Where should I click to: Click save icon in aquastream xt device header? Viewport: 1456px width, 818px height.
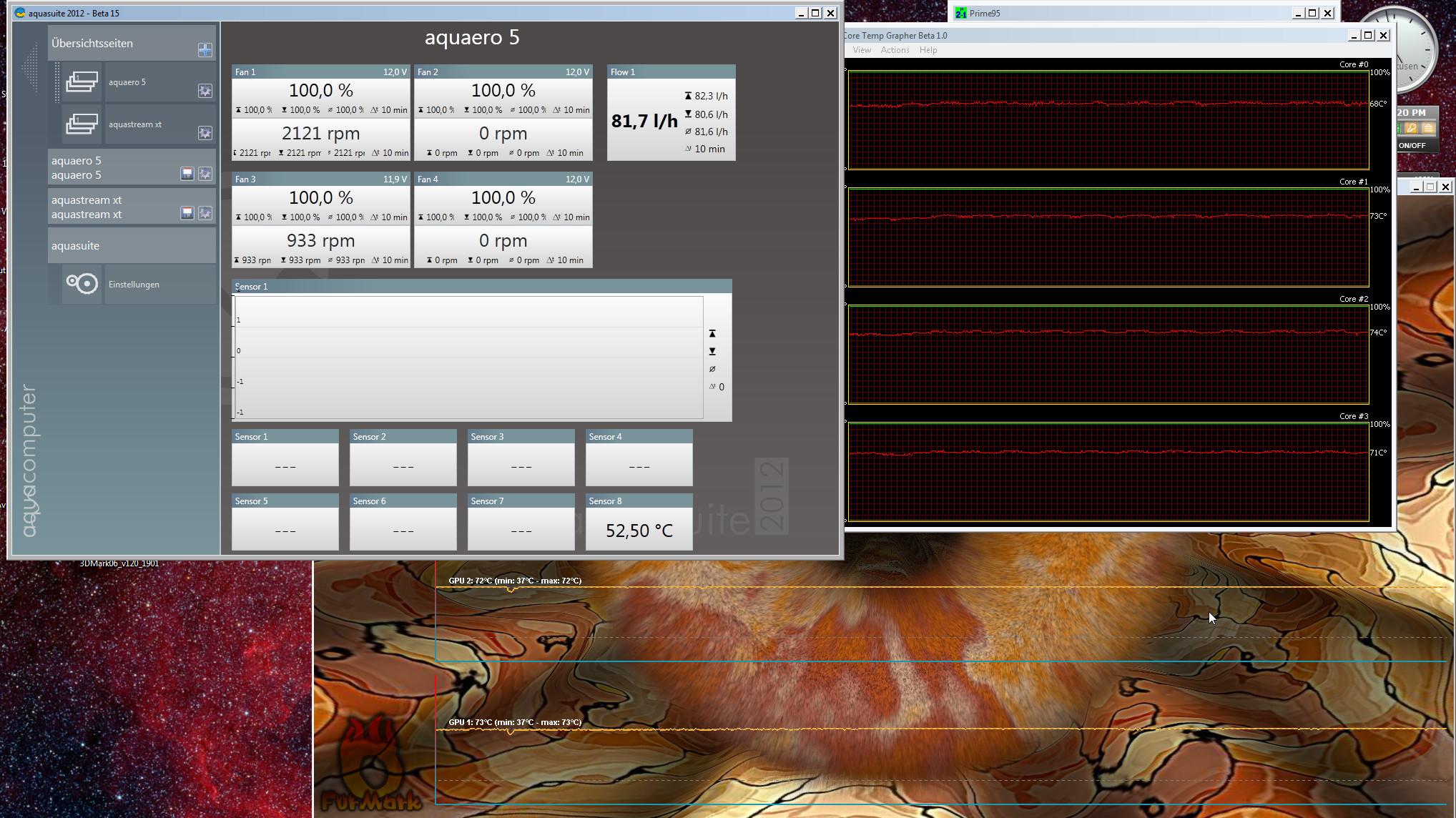[x=187, y=213]
